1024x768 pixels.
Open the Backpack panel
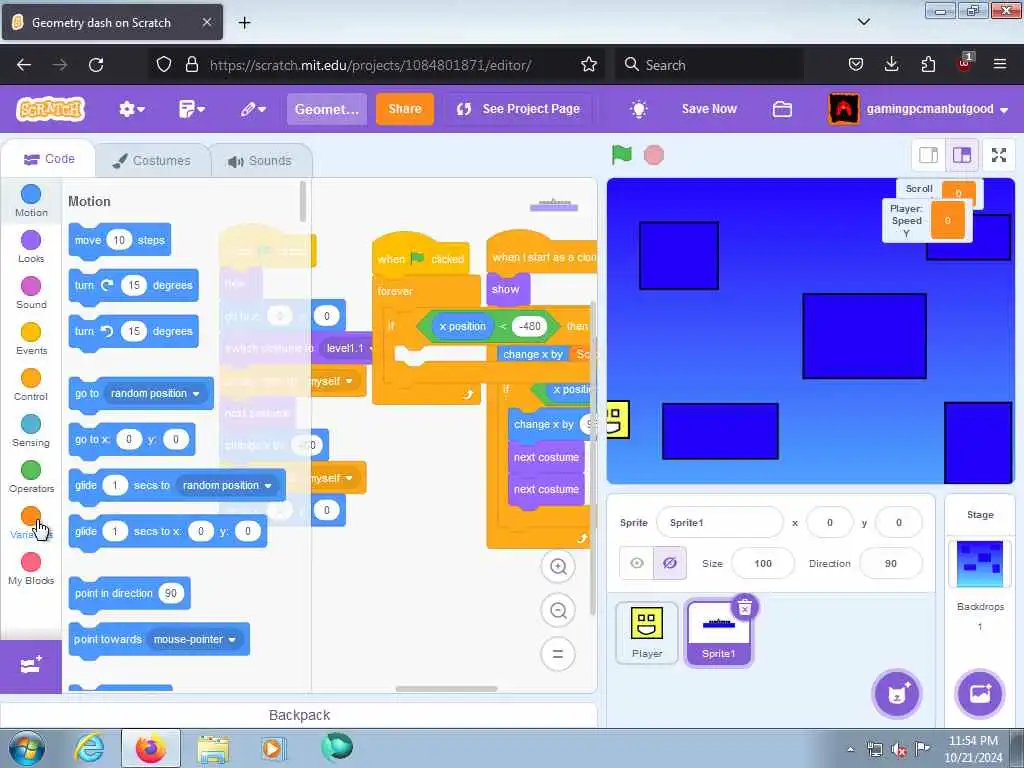tap(299, 715)
